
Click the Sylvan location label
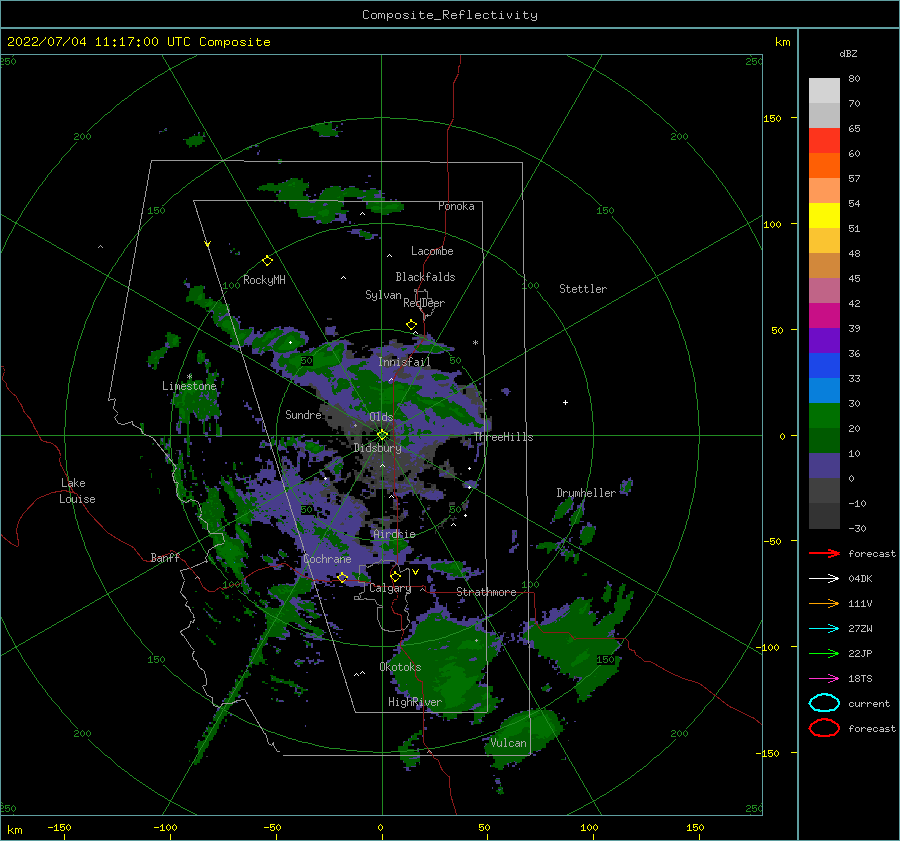click(383, 295)
